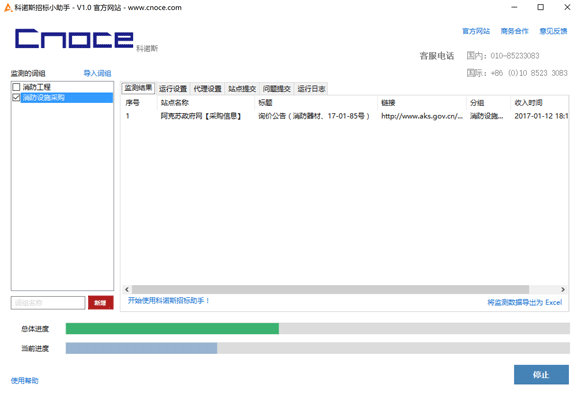Open the 导入词组 link
The image size is (579, 396).
pos(97,73)
